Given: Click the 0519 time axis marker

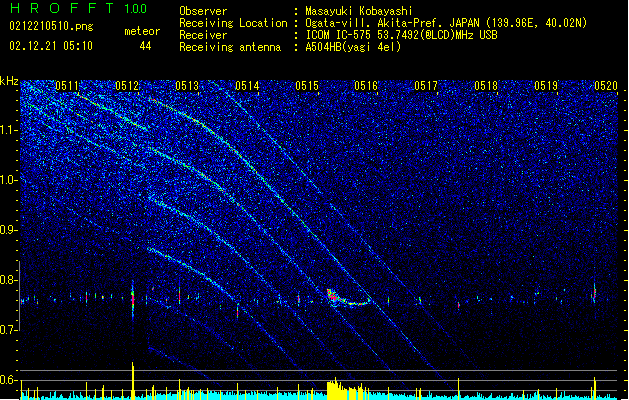Looking at the screenshot, I should point(546,86).
